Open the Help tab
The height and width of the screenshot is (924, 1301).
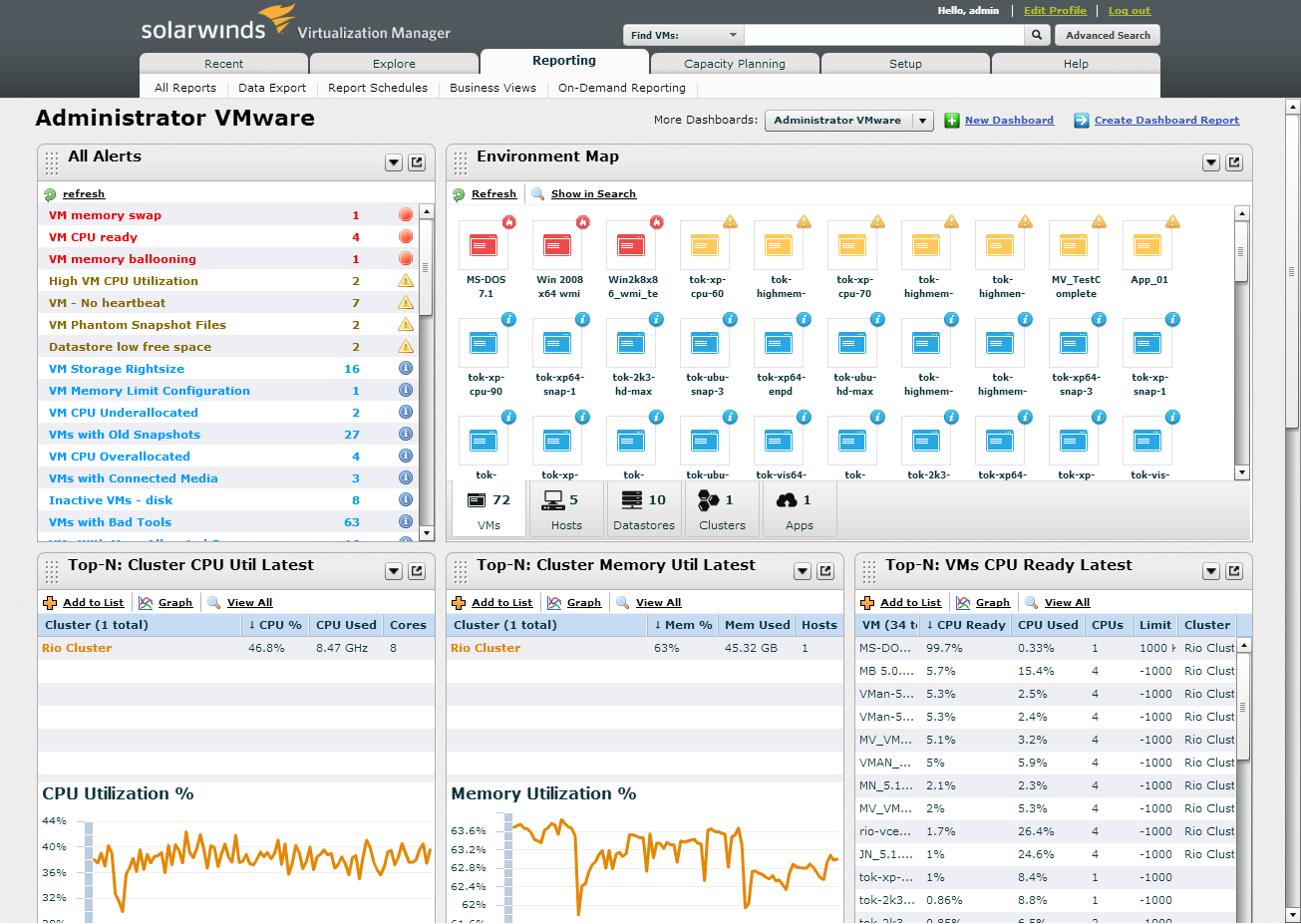tap(1076, 64)
